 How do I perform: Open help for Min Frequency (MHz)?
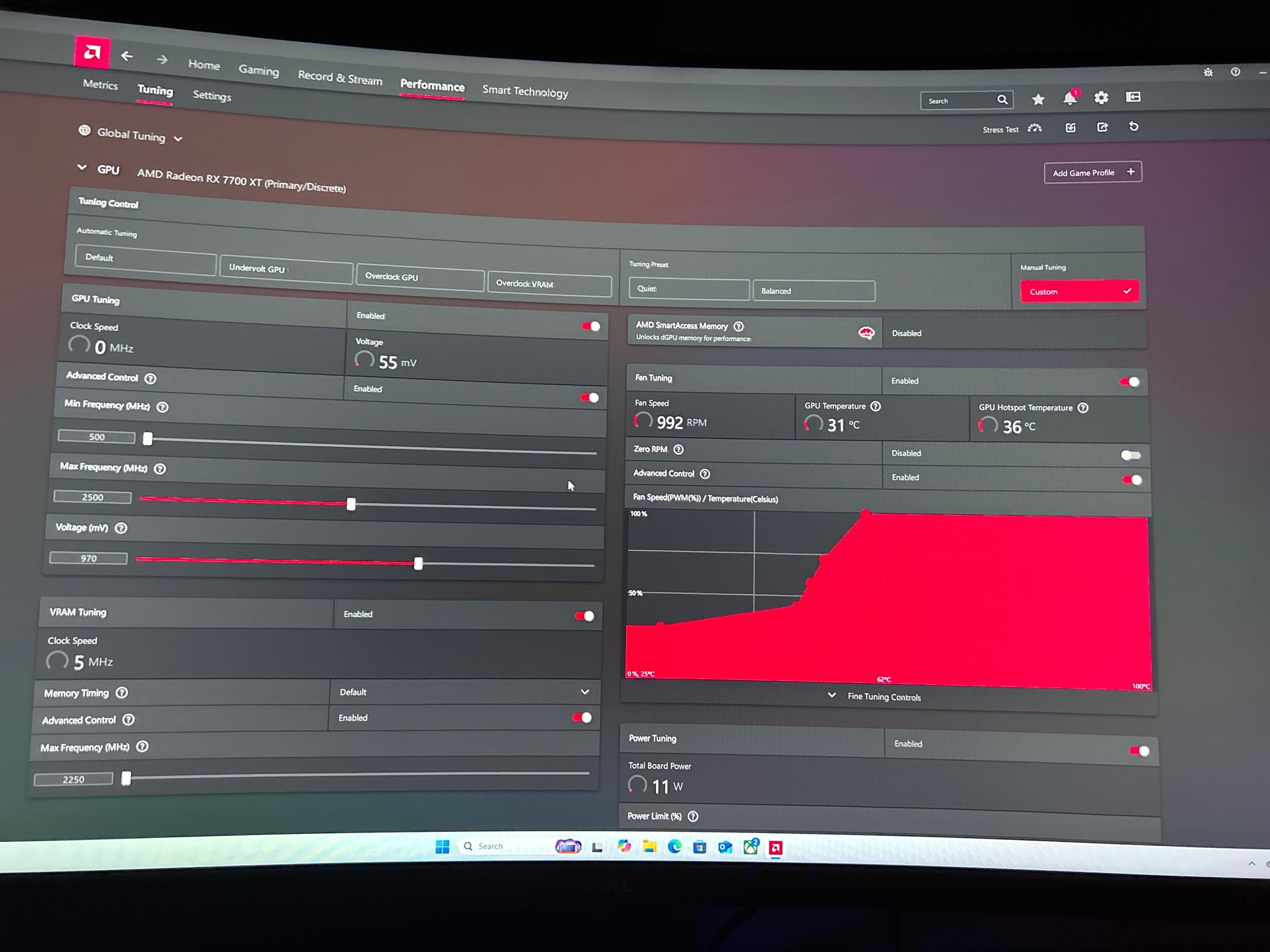point(162,407)
